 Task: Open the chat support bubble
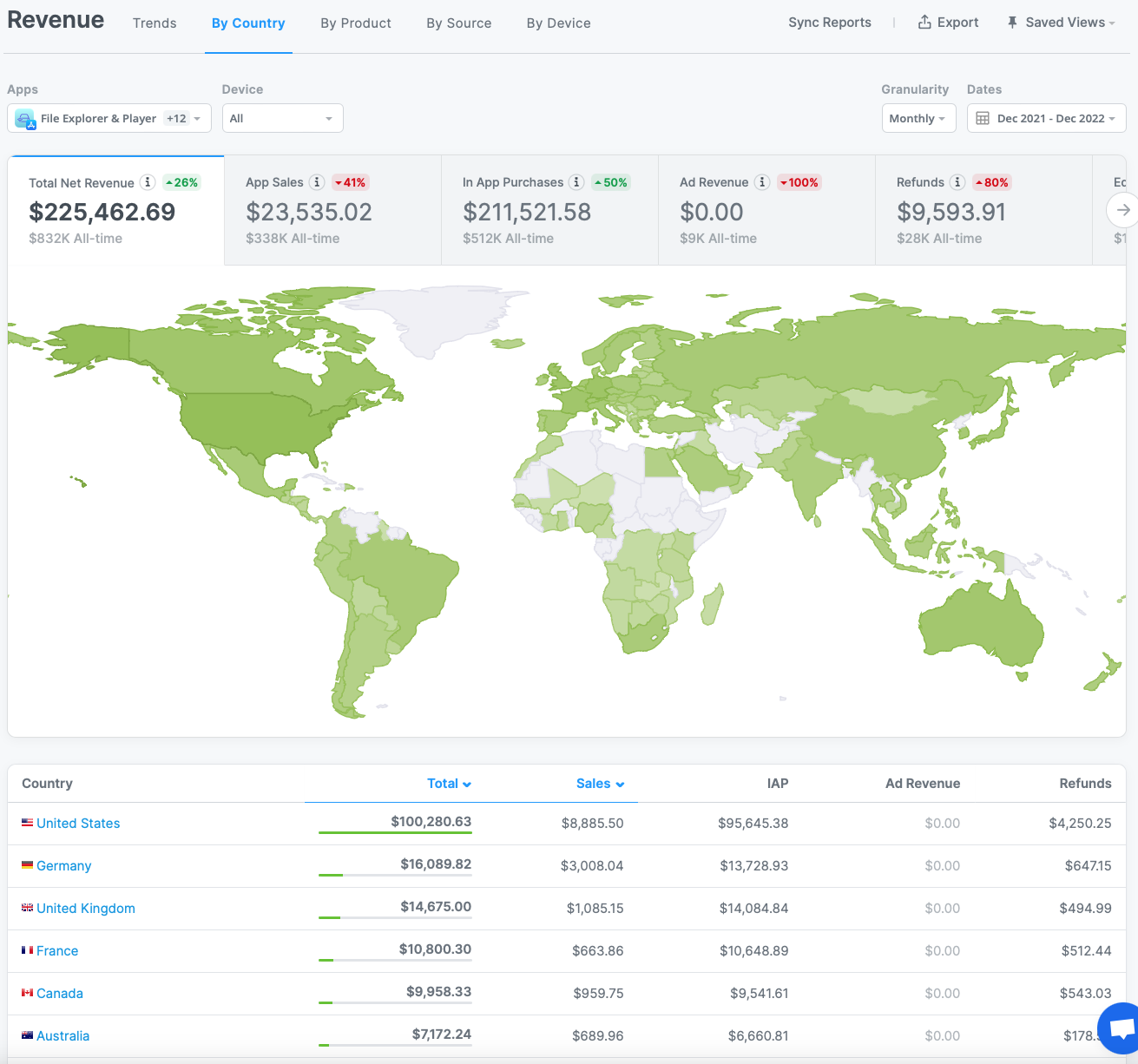pos(1120,1030)
